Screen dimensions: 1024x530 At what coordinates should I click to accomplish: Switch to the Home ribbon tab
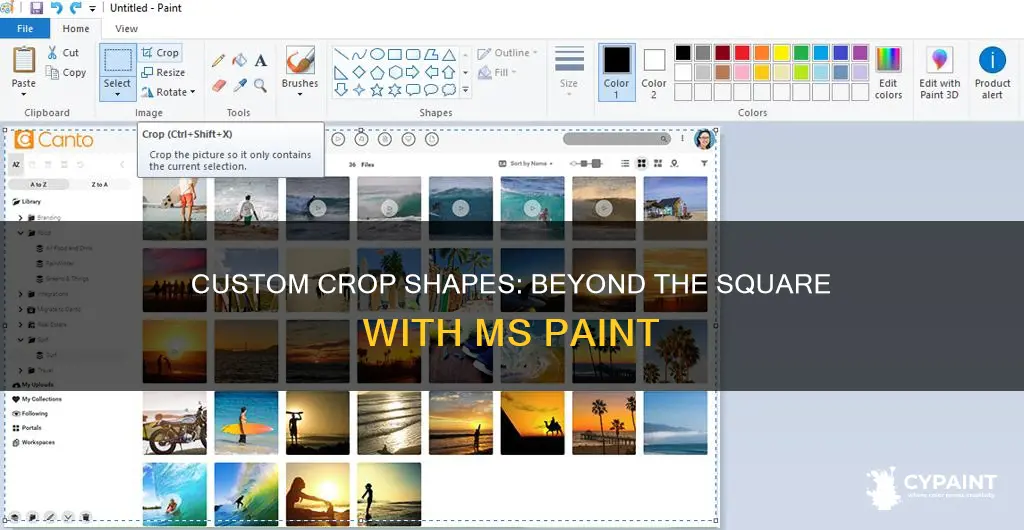point(76,29)
